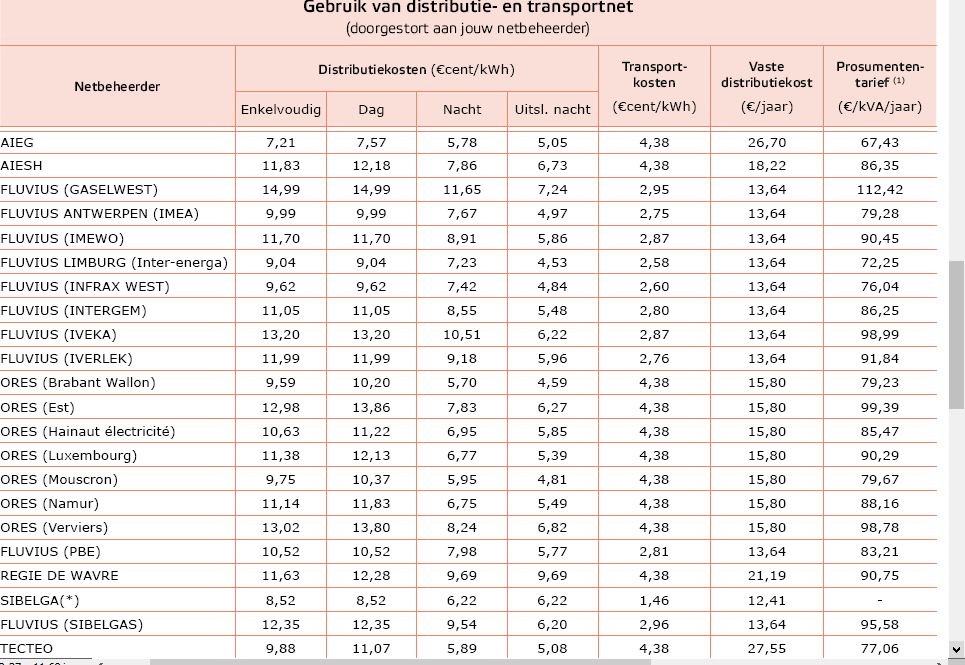This screenshot has width=965, height=665.
Task: Click the 112,42 prosumententarief value
Action: tap(881, 189)
